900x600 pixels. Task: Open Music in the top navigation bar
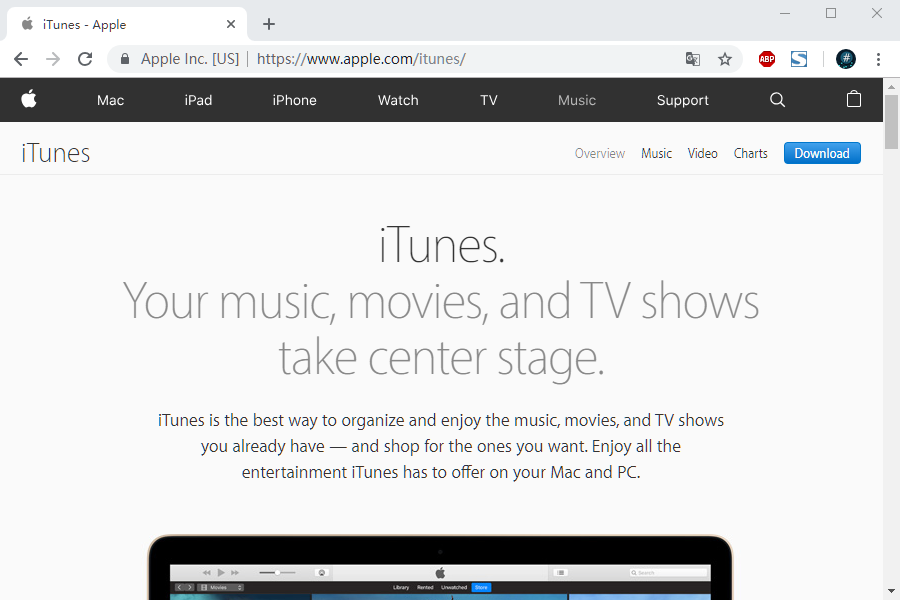[x=577, y=100]
